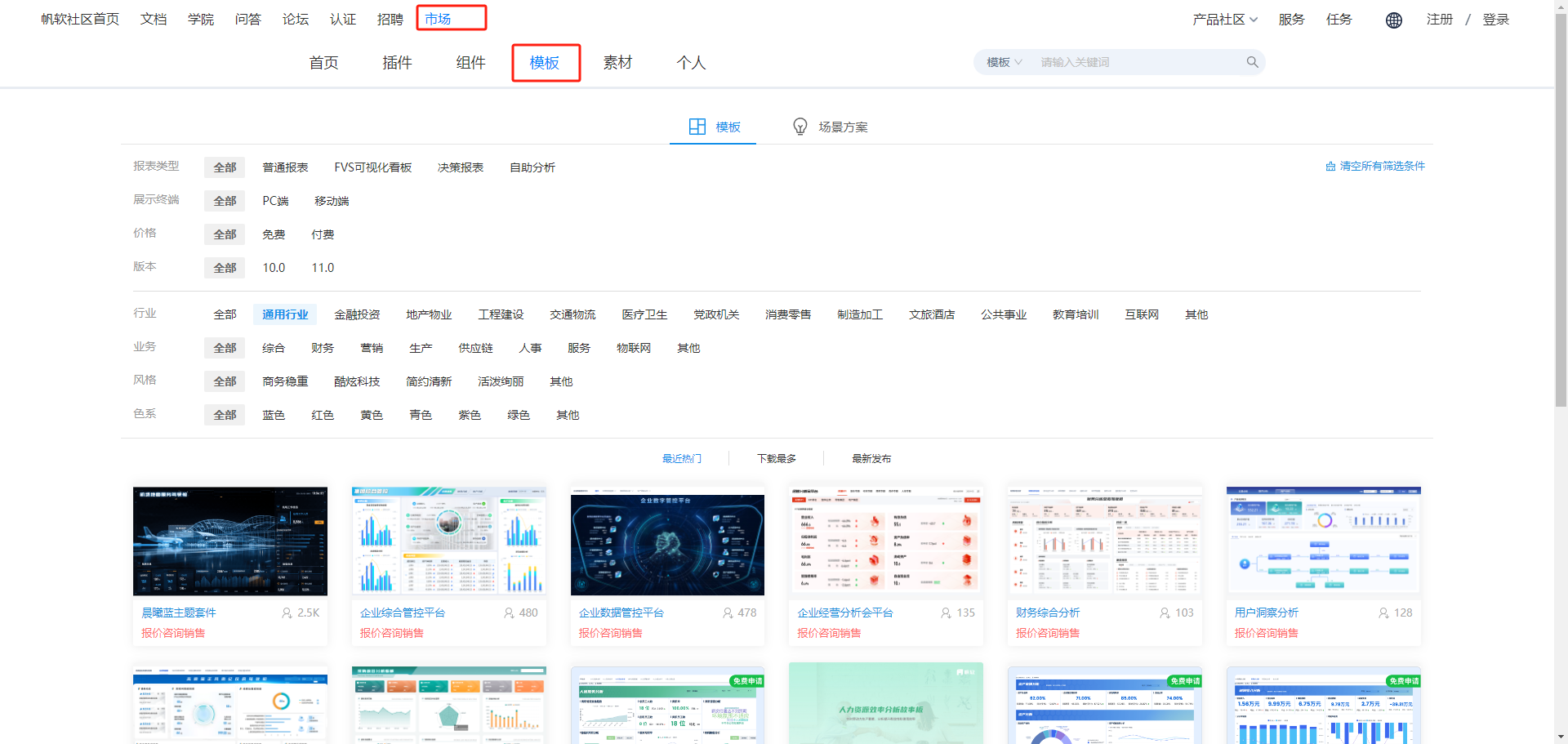Select 制造加工 industry filter
1568x744 pixels.
click(x=860, y=314)
